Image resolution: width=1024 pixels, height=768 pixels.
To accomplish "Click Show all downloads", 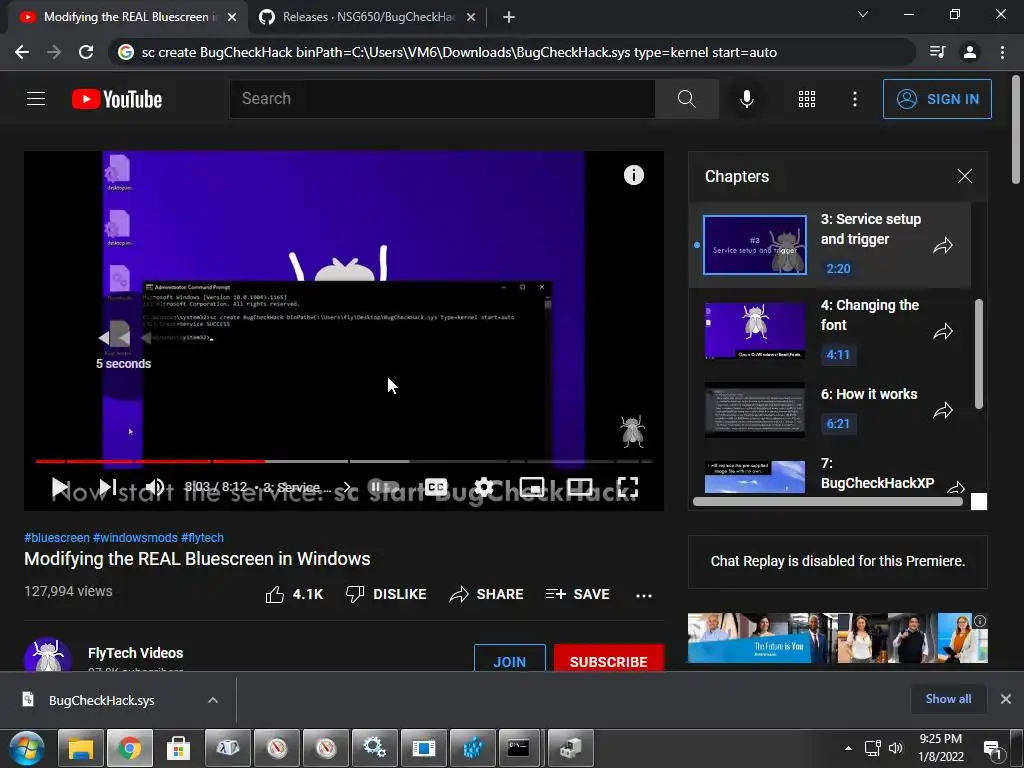I will (x=948, y=699).
